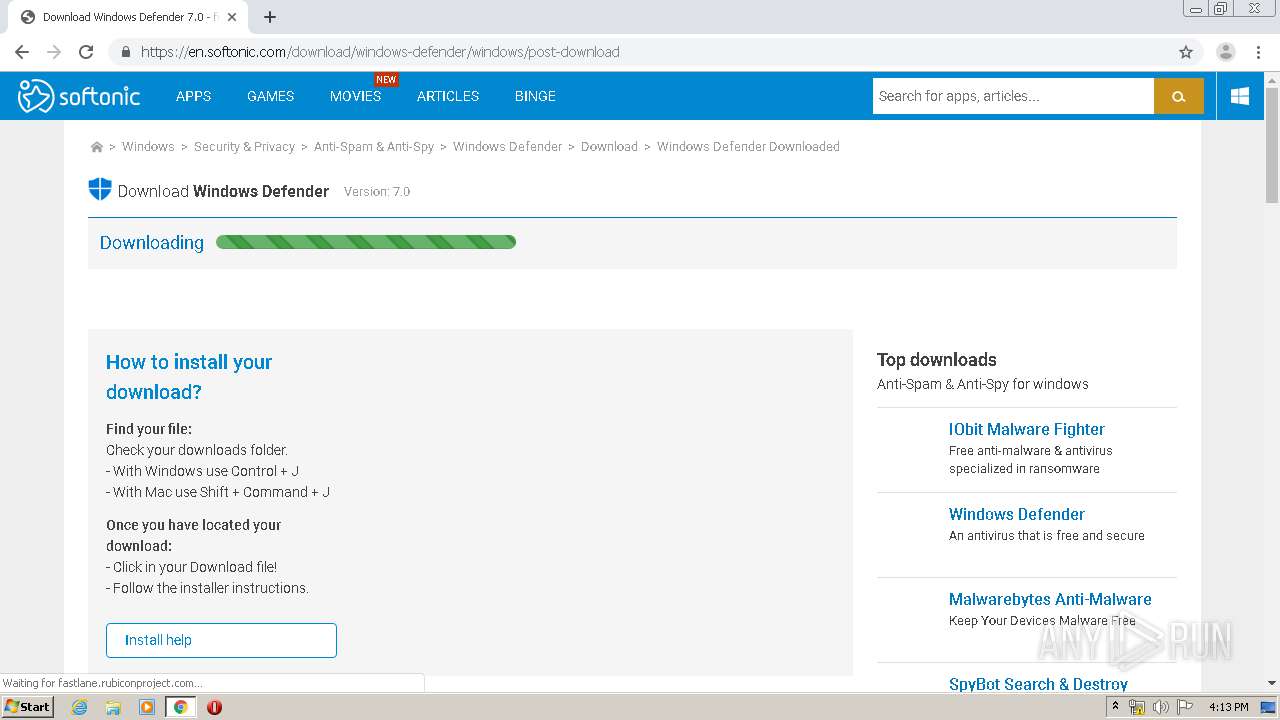The height and width of the screenshot is (720, 1280).
Task: Show hidden tray icons arrow
Action: coord(1115,707)
